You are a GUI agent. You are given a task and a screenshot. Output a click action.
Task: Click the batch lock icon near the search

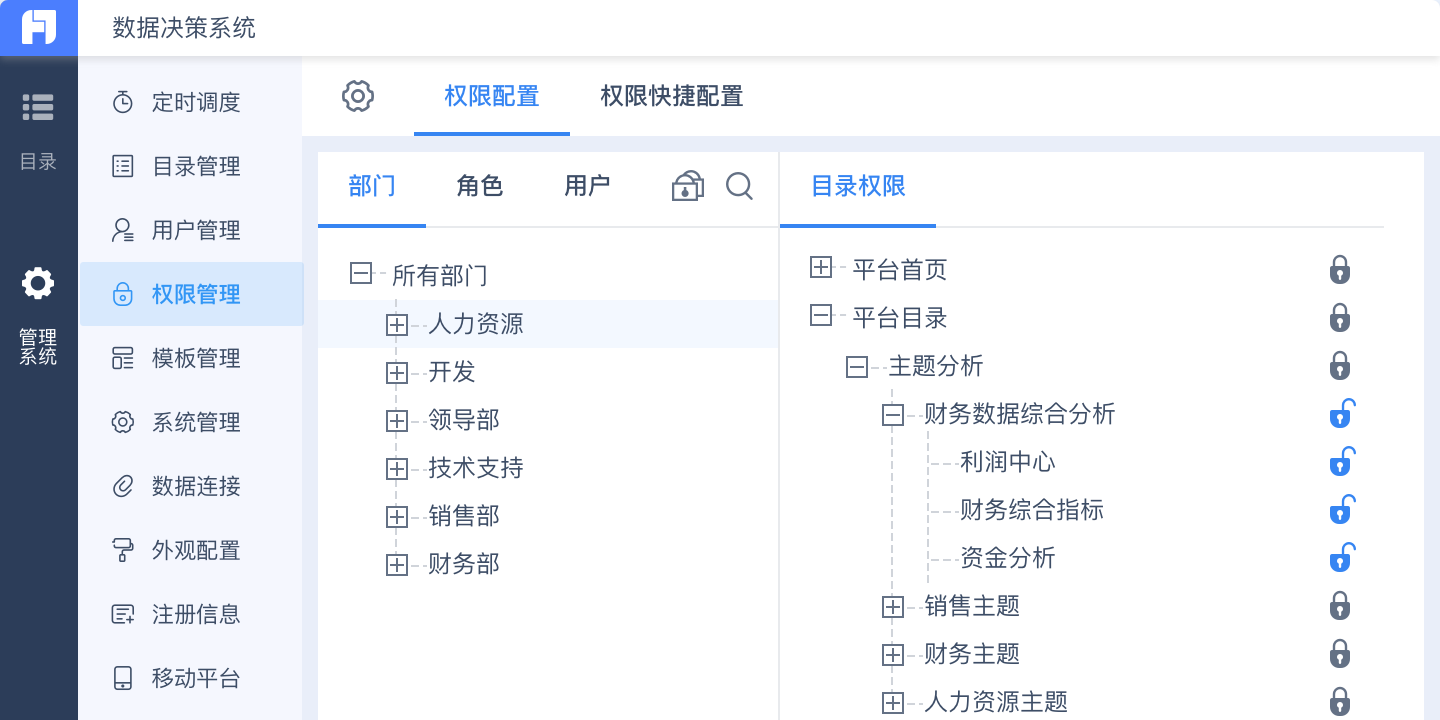click(687, 186)
